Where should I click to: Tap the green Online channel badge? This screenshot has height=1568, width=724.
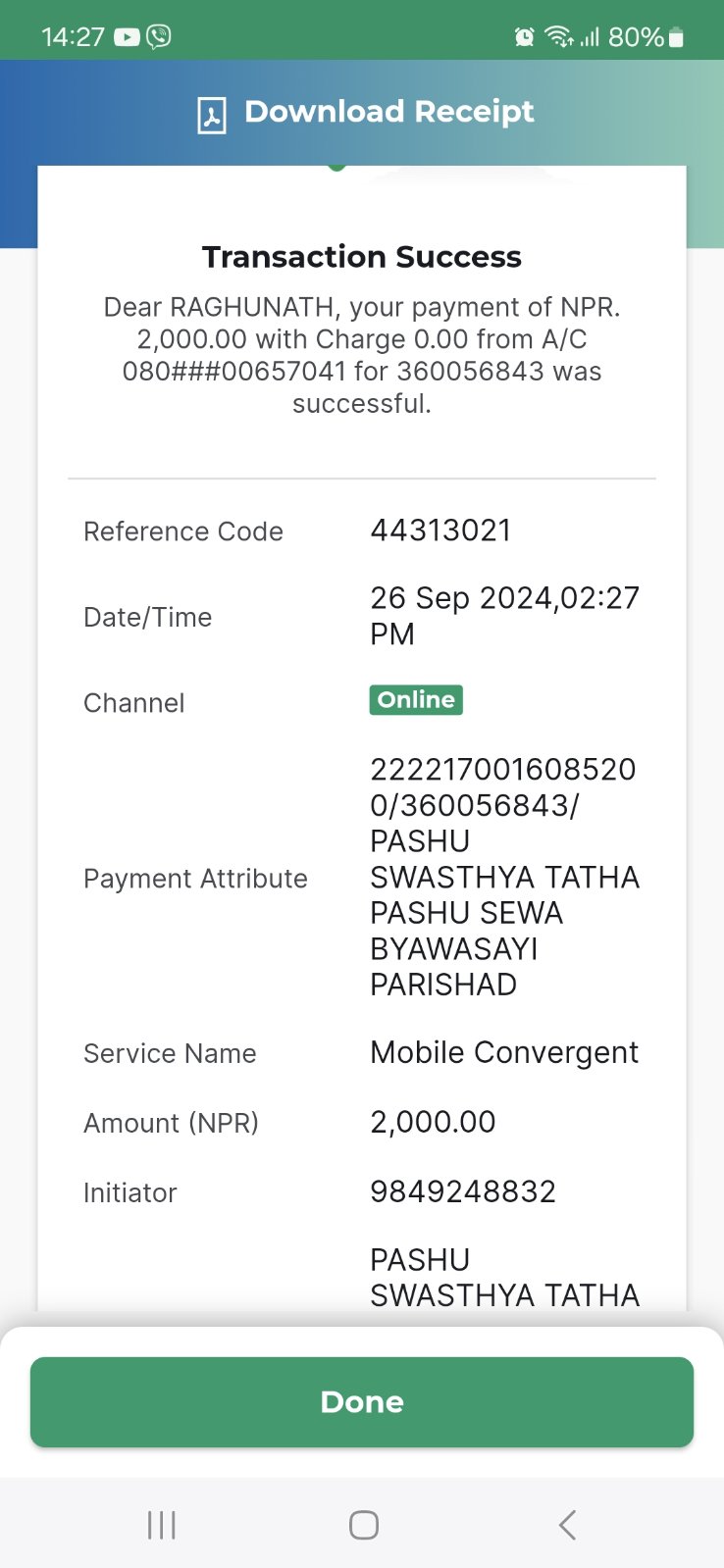coord(416,700)
